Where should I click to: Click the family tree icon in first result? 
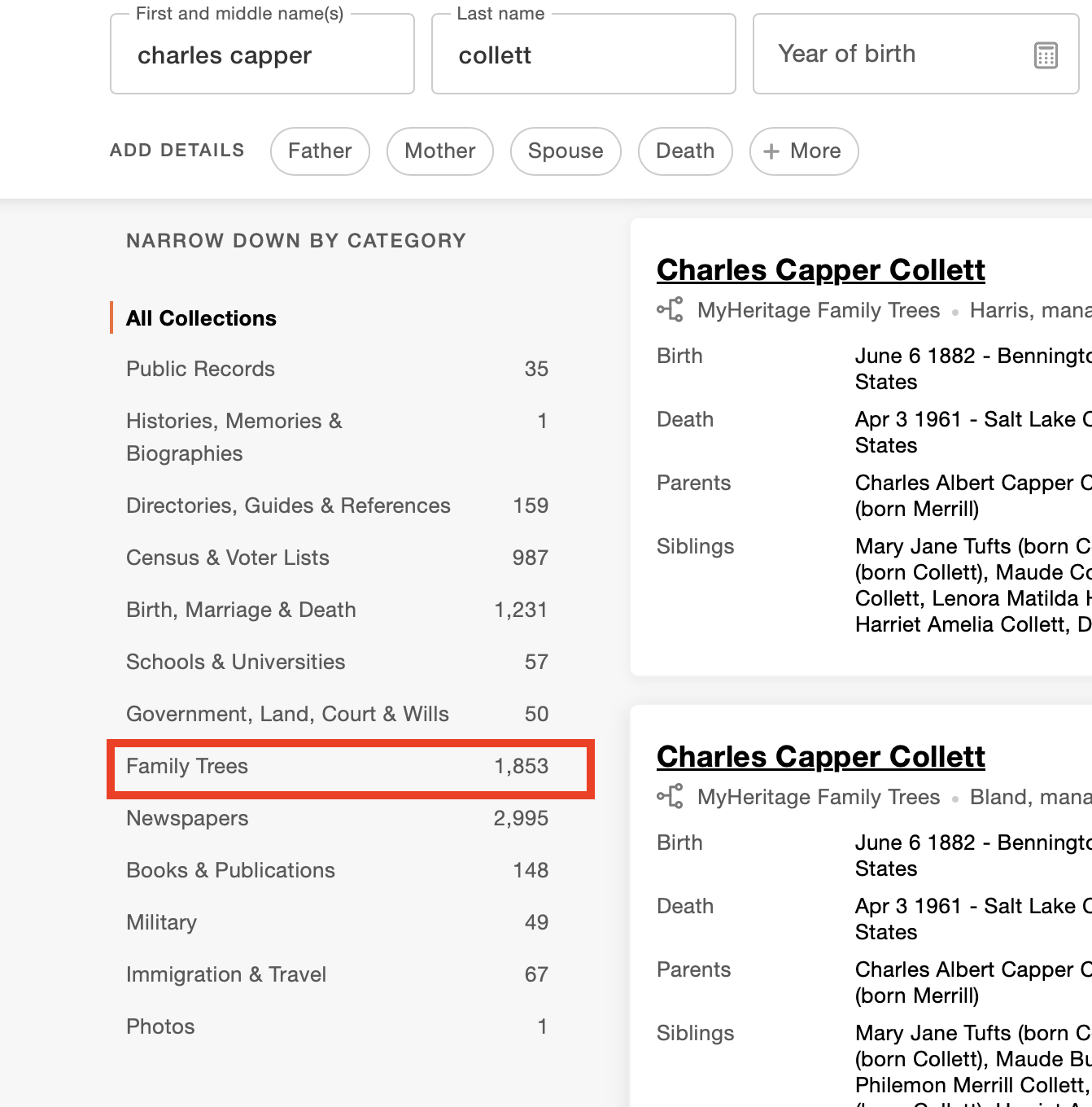point(670,310)
